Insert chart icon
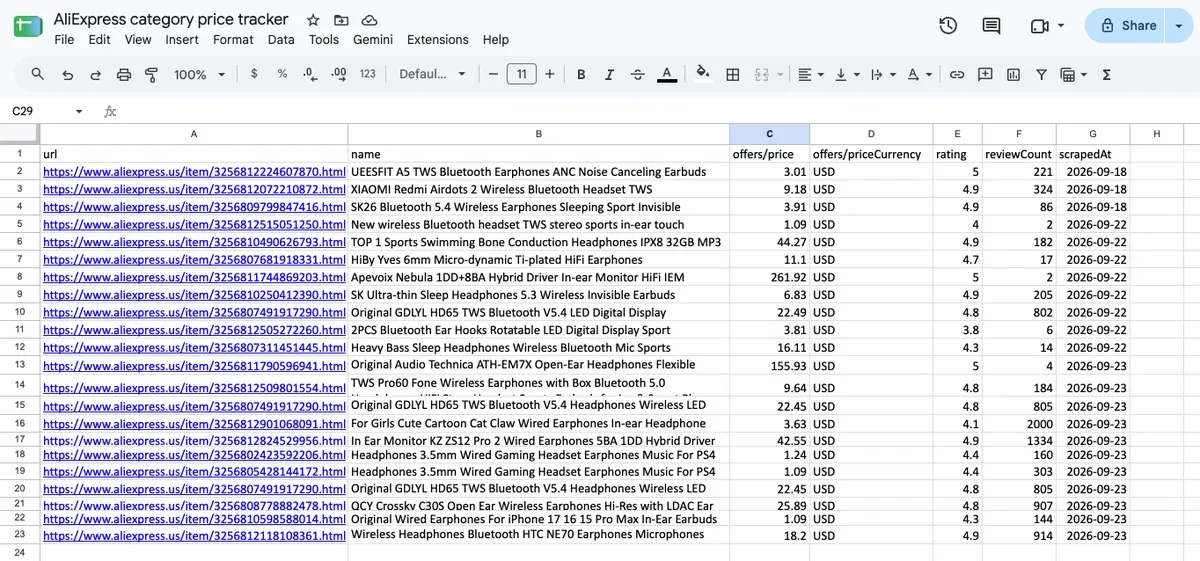 coord(1013,74)
